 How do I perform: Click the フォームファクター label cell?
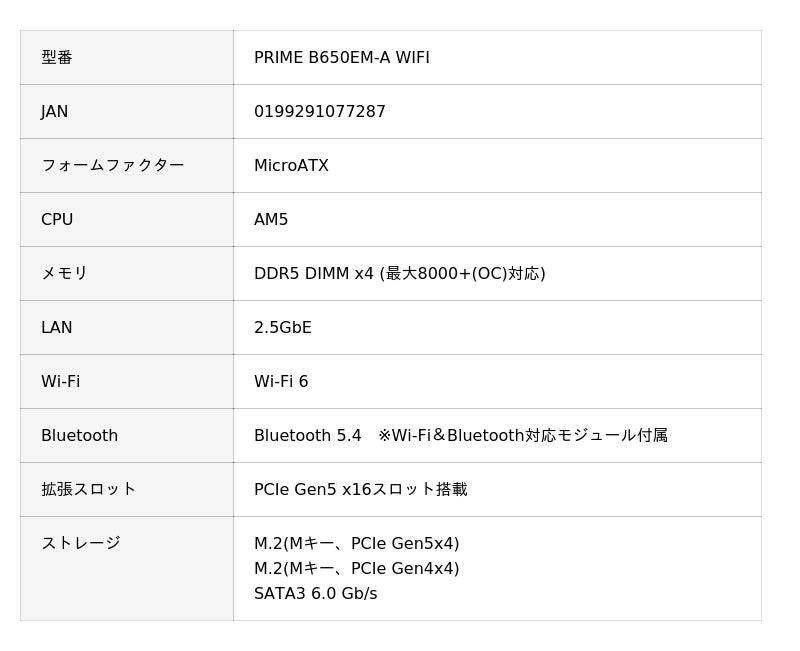tap(112, 166)
